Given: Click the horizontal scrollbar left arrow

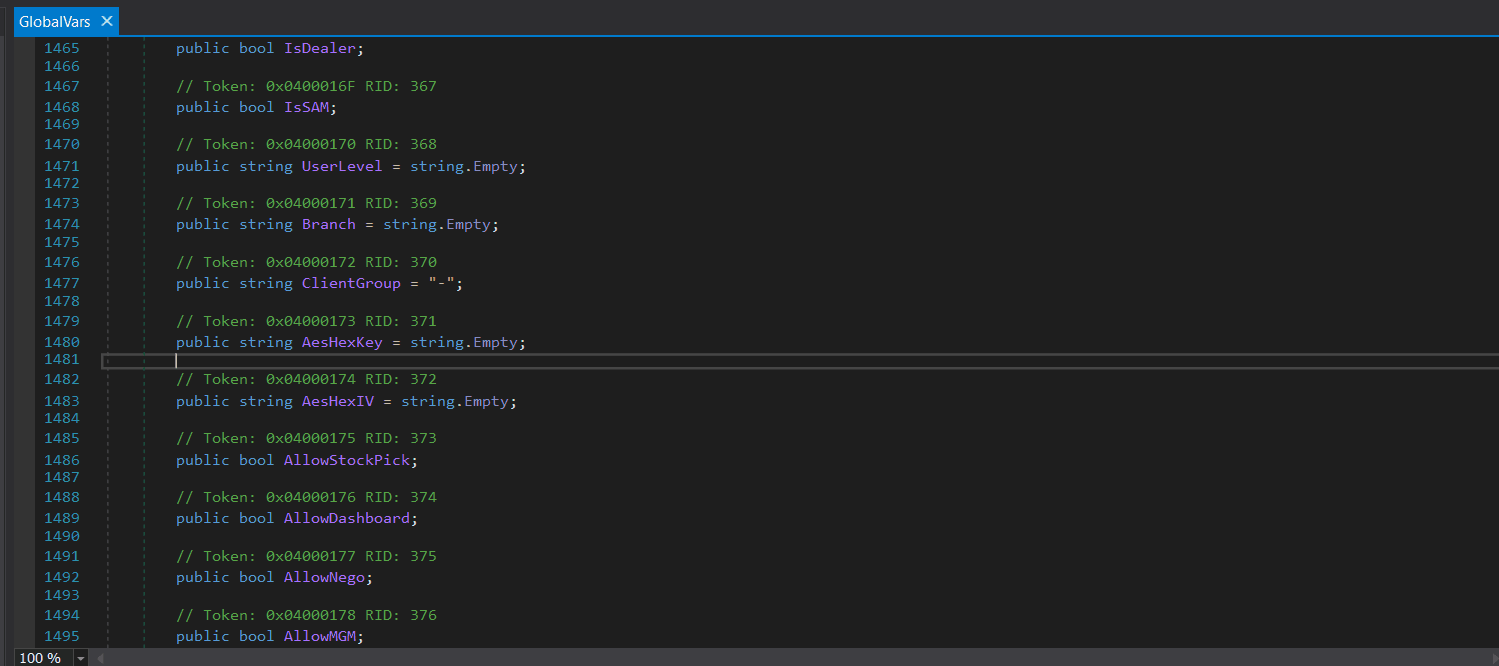Looking at the screenshot, I should (x=99, y=658).
